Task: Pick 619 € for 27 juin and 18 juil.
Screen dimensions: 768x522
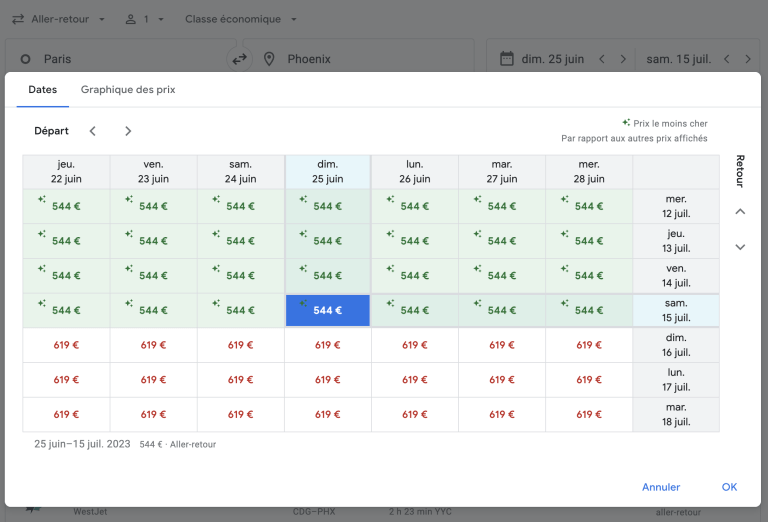Action: pyautogui.click(x=502, y=415)
